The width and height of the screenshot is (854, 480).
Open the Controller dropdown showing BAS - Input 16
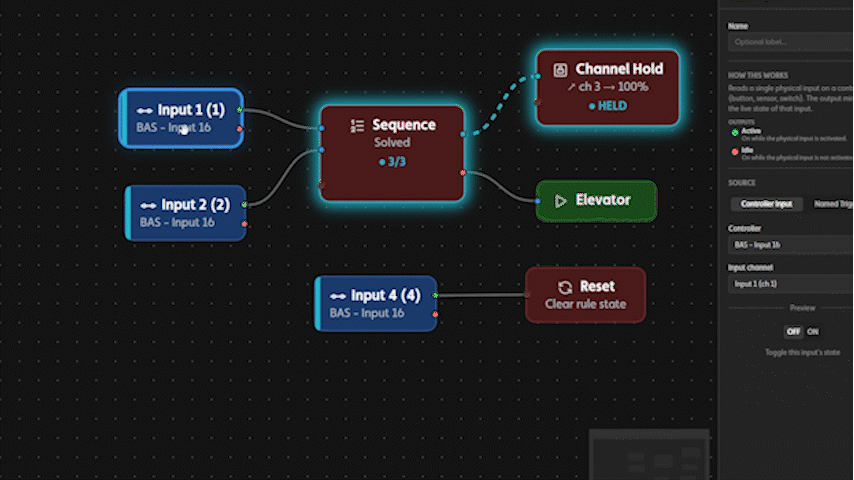pyautogui.click(x=790, y=245)
